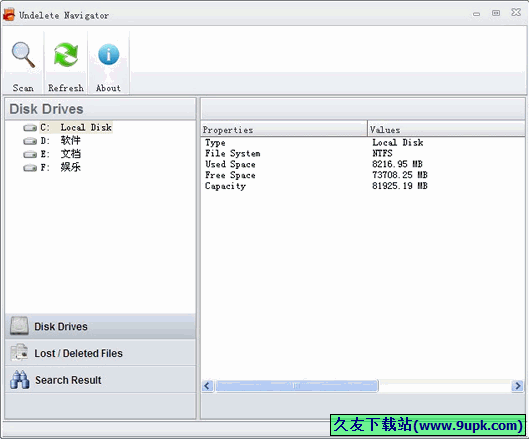
Task: Click the Free Space property row
Action: [363, 175]
